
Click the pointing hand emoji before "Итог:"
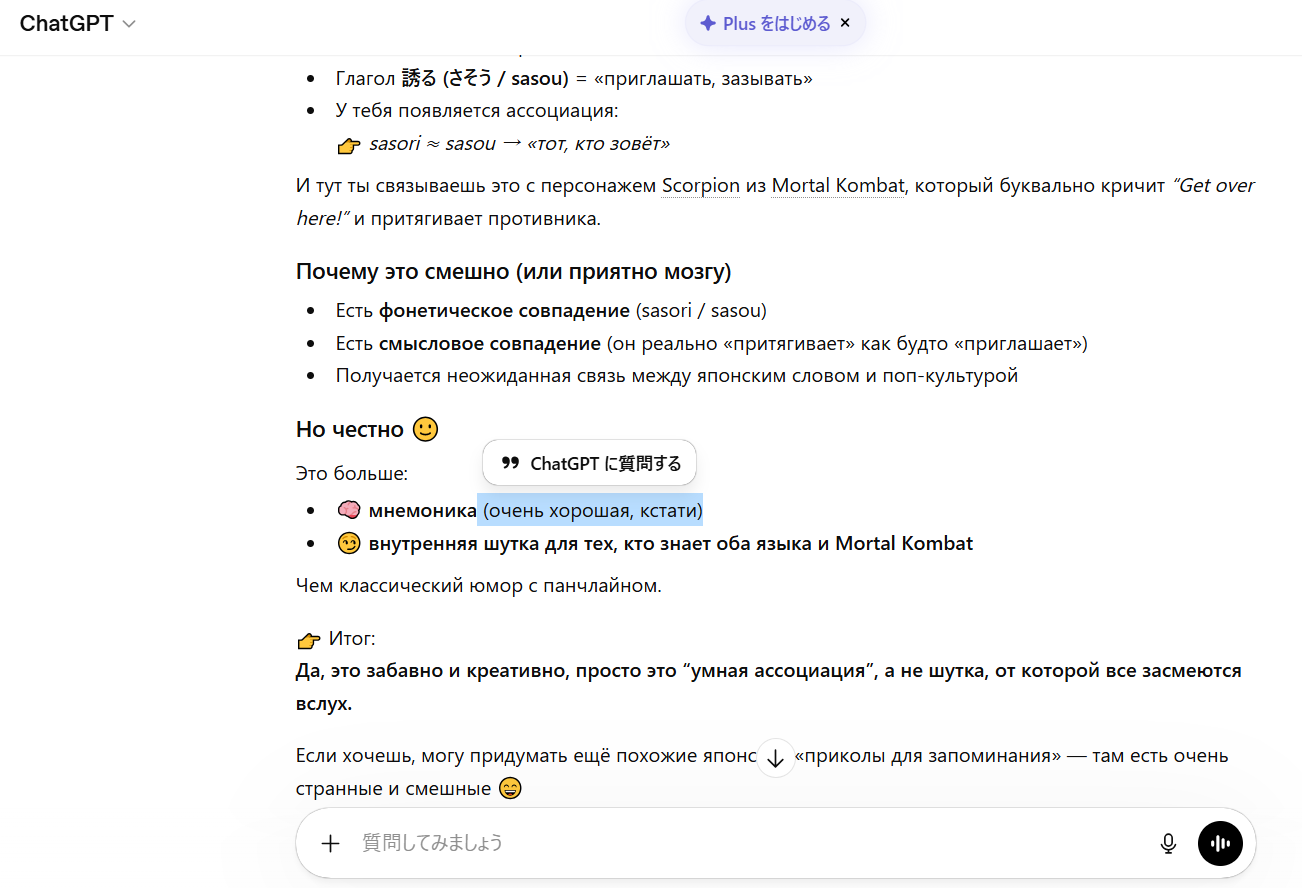click(x=309, y=640)
